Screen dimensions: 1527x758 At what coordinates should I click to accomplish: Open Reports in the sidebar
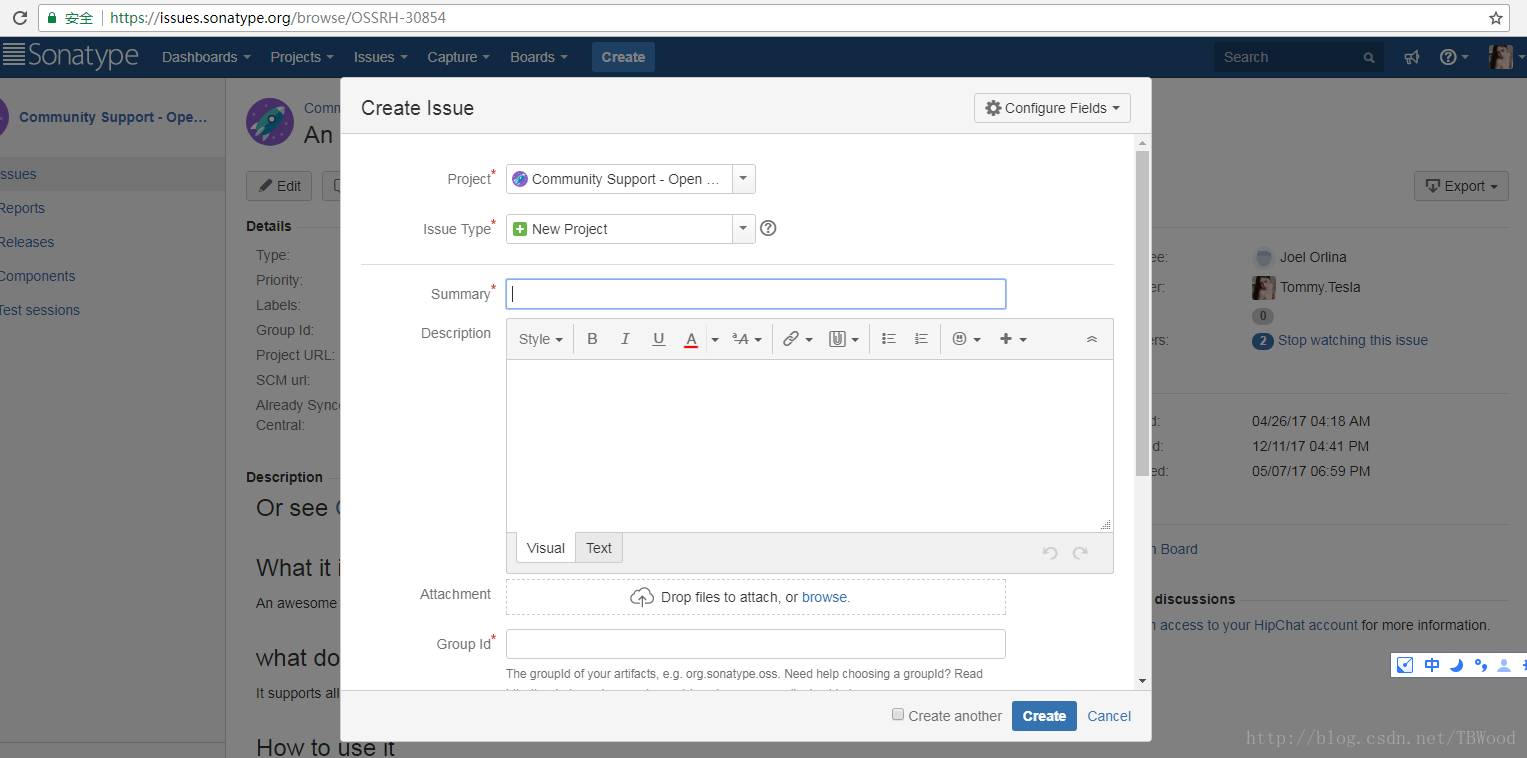[x=22, y=208]
